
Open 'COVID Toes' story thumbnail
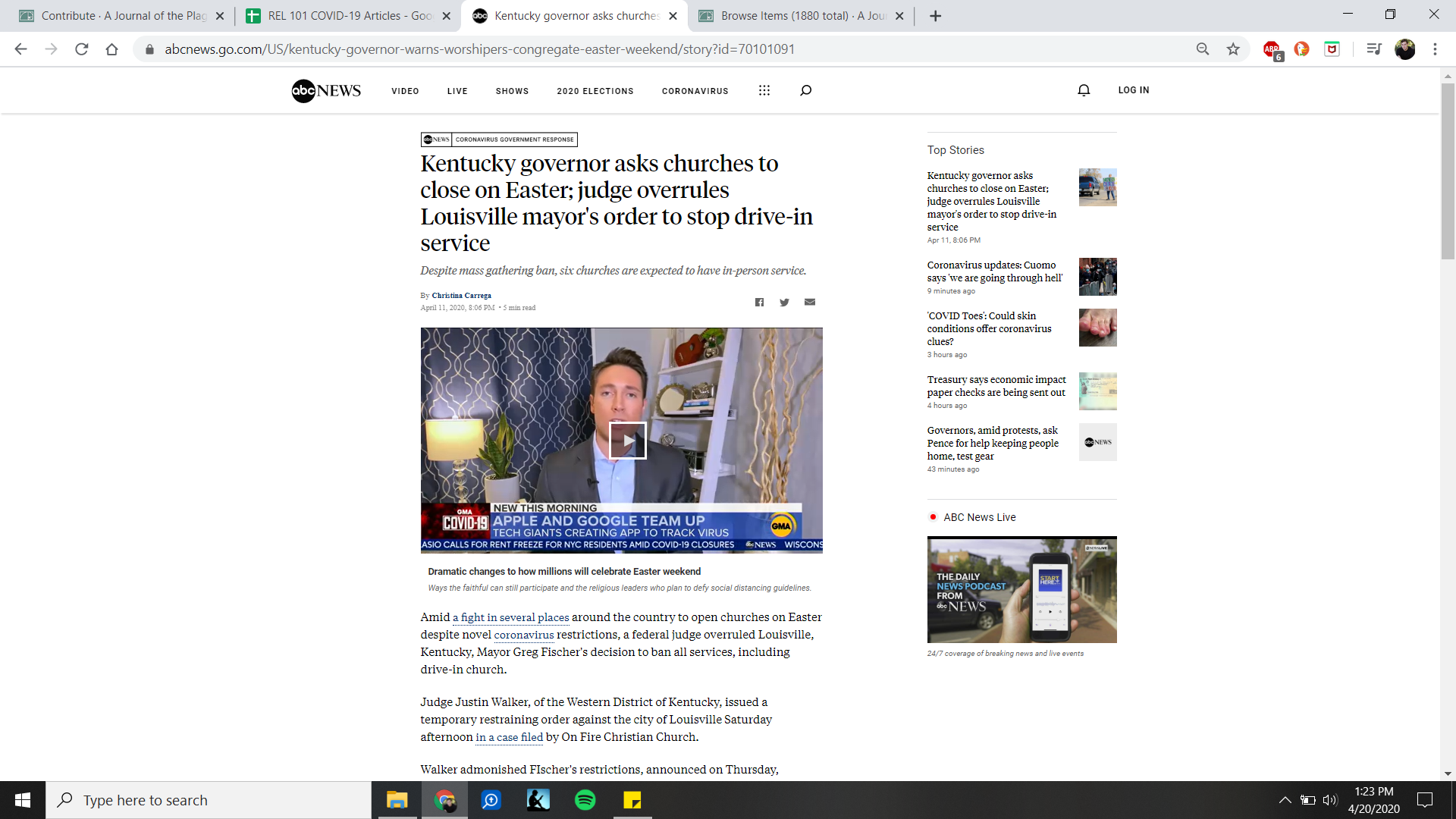[x=1097, y=328]
